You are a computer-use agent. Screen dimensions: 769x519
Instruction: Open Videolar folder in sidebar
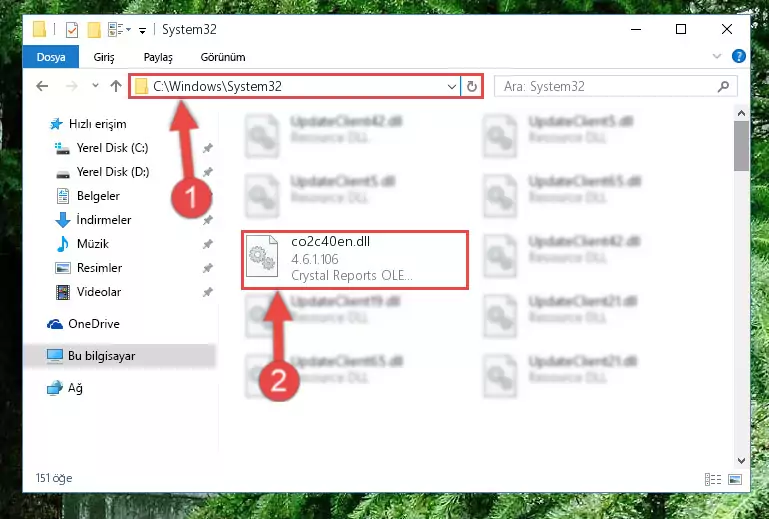99,292
